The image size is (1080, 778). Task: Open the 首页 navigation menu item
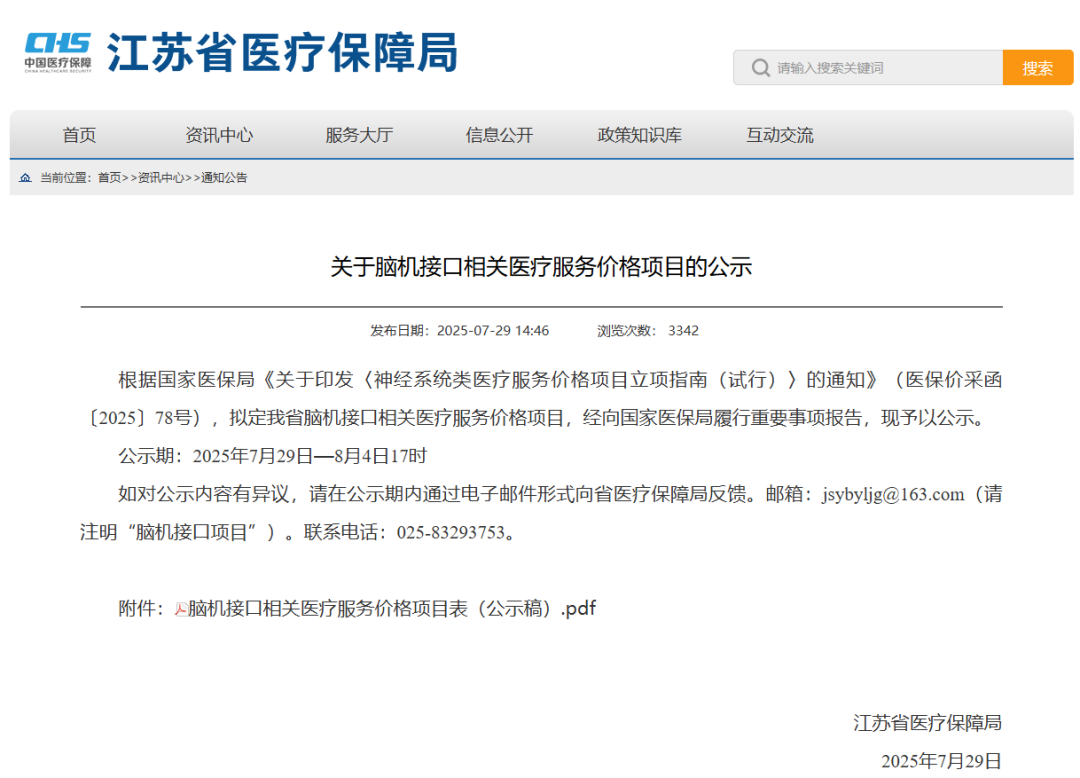(79, 135)
